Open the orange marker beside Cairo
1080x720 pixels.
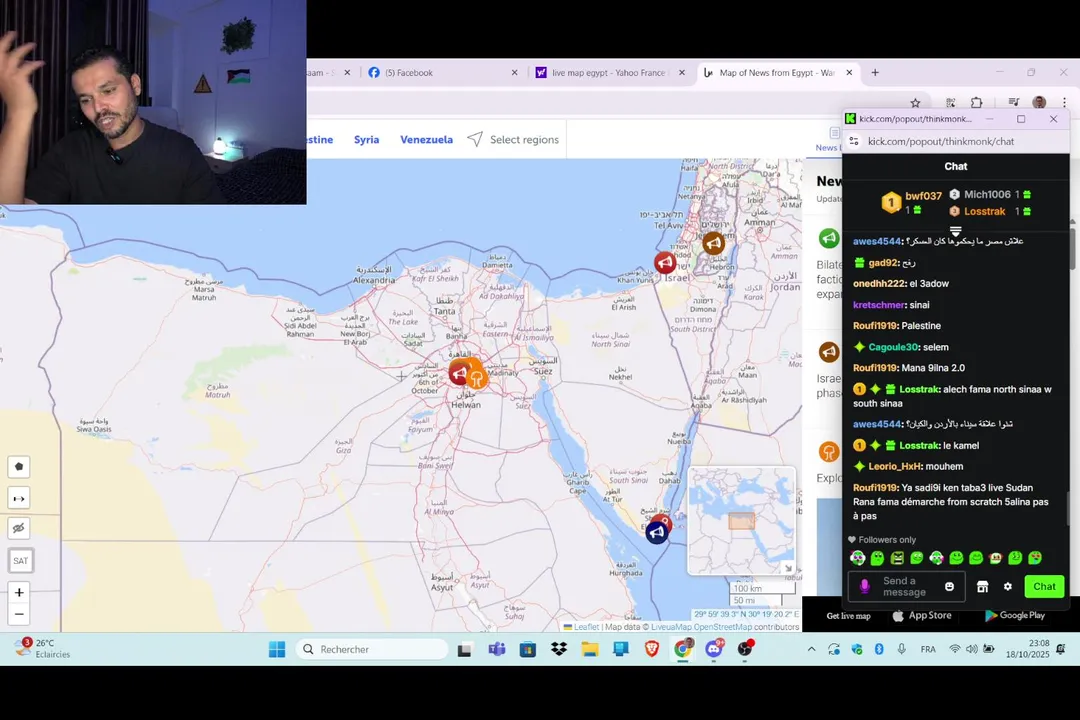(x=477, y=377)
